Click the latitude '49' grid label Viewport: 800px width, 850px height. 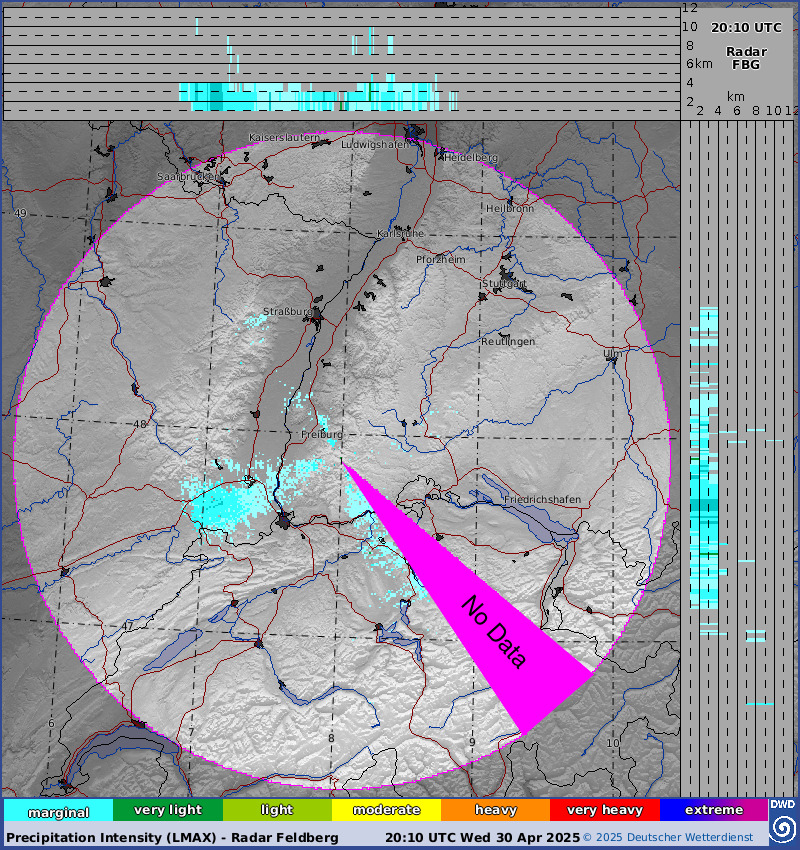21,213
